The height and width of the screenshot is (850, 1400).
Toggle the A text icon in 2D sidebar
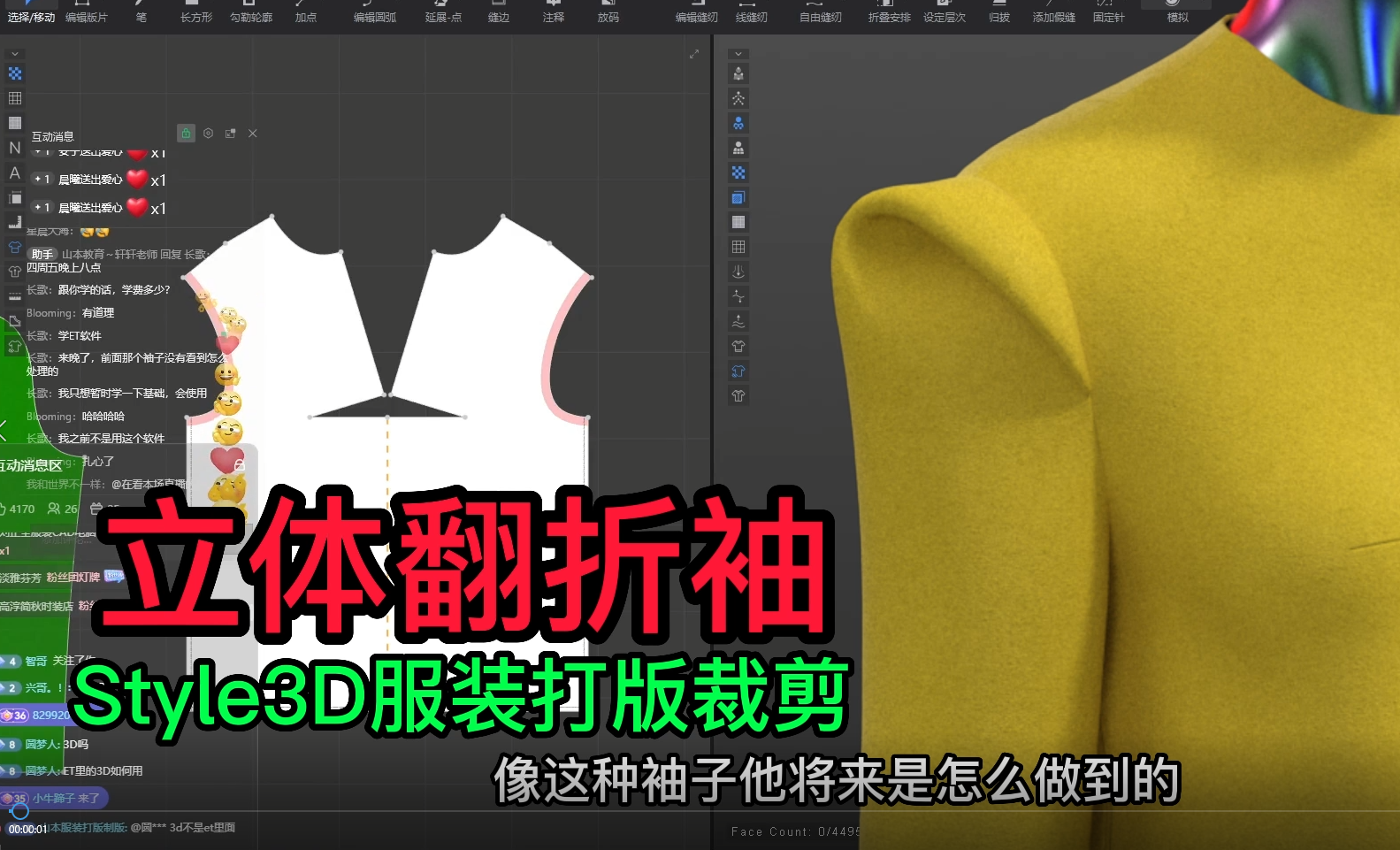pos(15,172)
